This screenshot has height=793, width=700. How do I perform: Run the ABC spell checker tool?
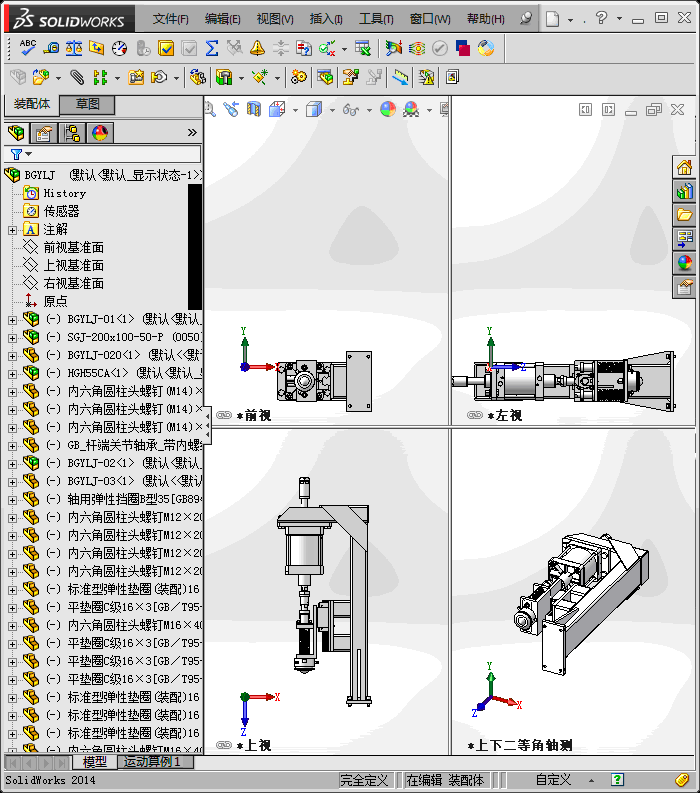point(28,48)
